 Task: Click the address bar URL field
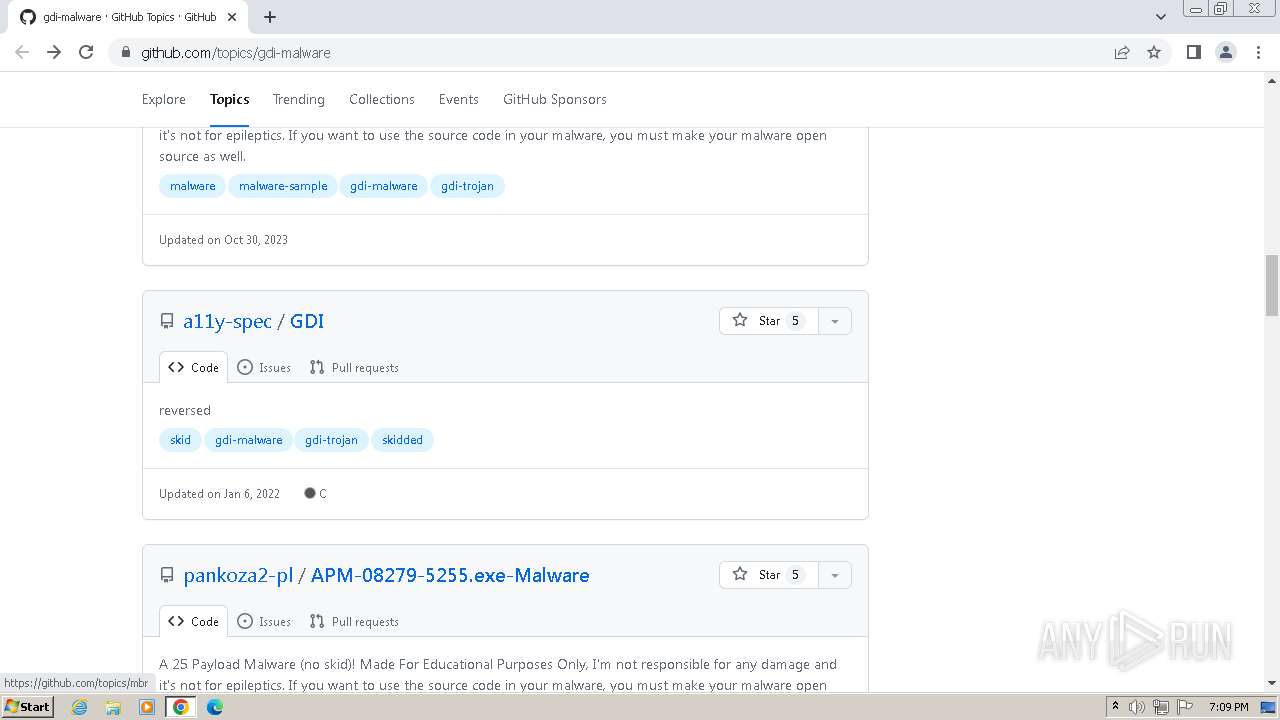tap(620, 52)
